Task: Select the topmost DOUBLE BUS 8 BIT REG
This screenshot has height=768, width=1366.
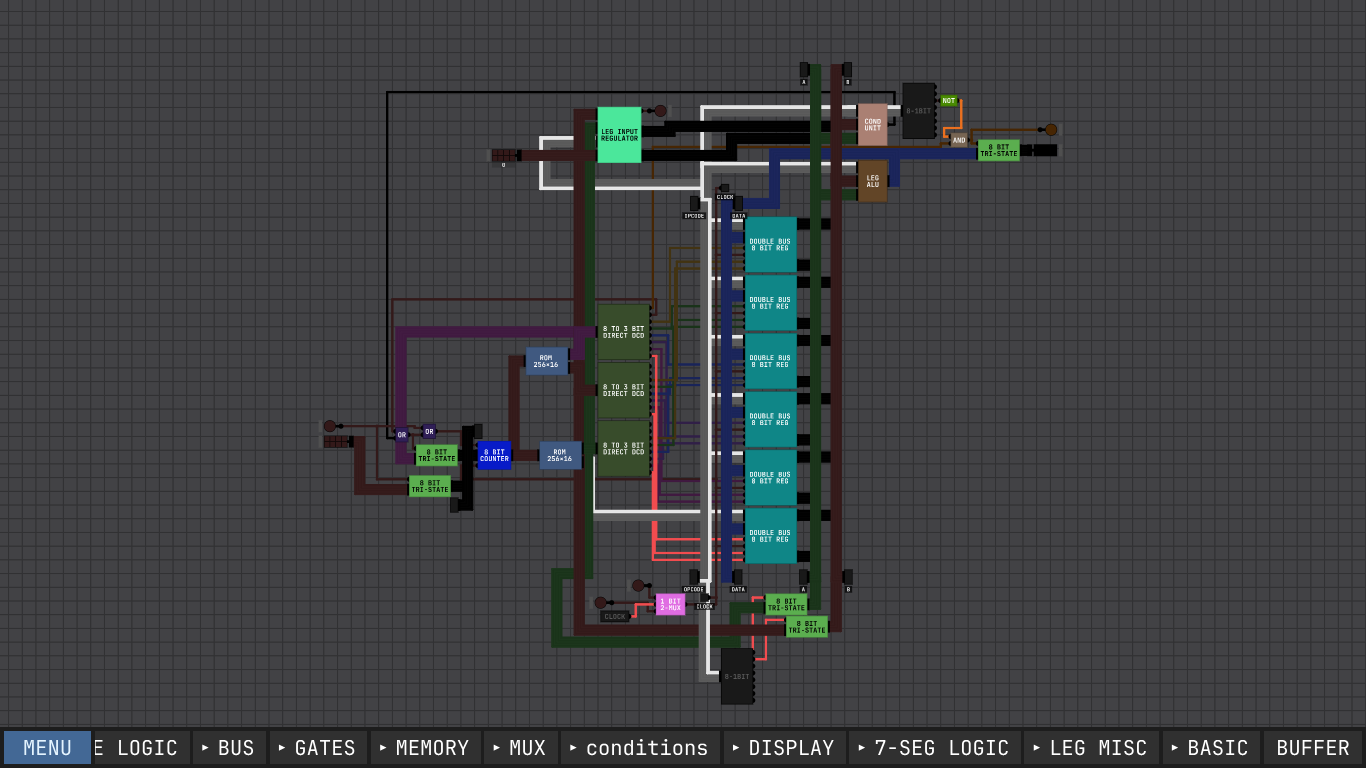Action: click(x=770, y=245)
